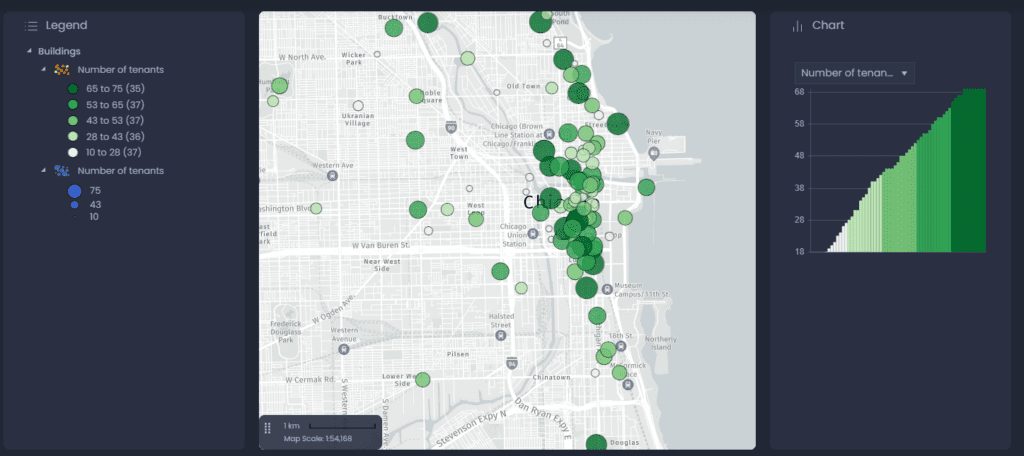Select the 28 to 43 (36) swatch
This screenshot has height=456, width=1024.
(x=73, y=137)
